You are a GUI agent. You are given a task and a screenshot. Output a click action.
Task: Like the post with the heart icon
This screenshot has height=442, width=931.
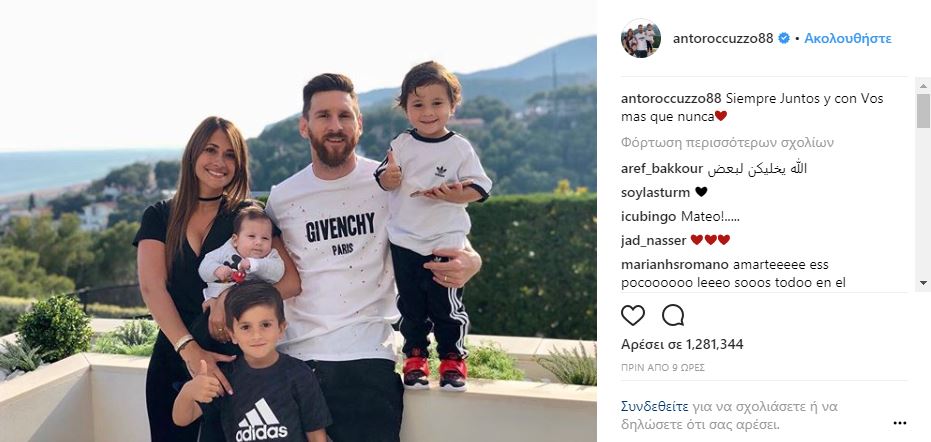click(x=633, y=315)
